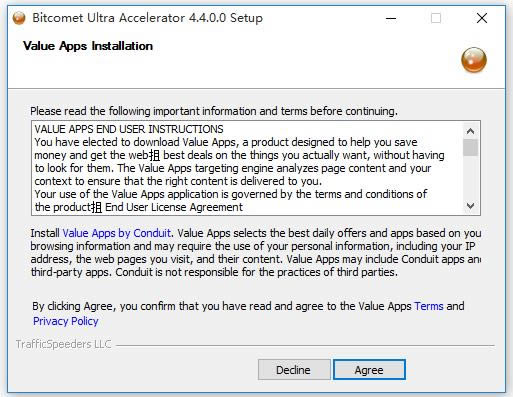
Task: Click the Bitcomet icon in the title bar
Action: (x=19, y=18)
